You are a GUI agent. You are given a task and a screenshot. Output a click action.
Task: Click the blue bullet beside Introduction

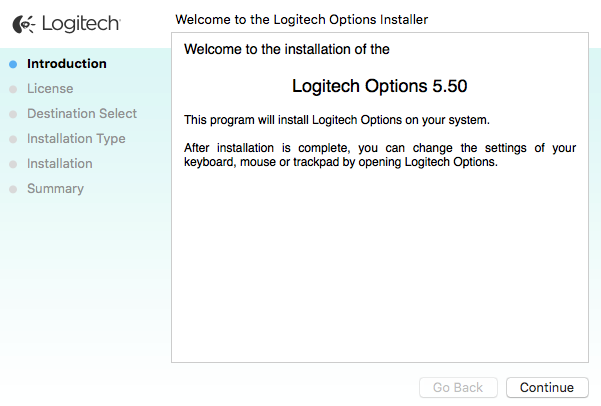pyautogui.click(x=13, y=64)
